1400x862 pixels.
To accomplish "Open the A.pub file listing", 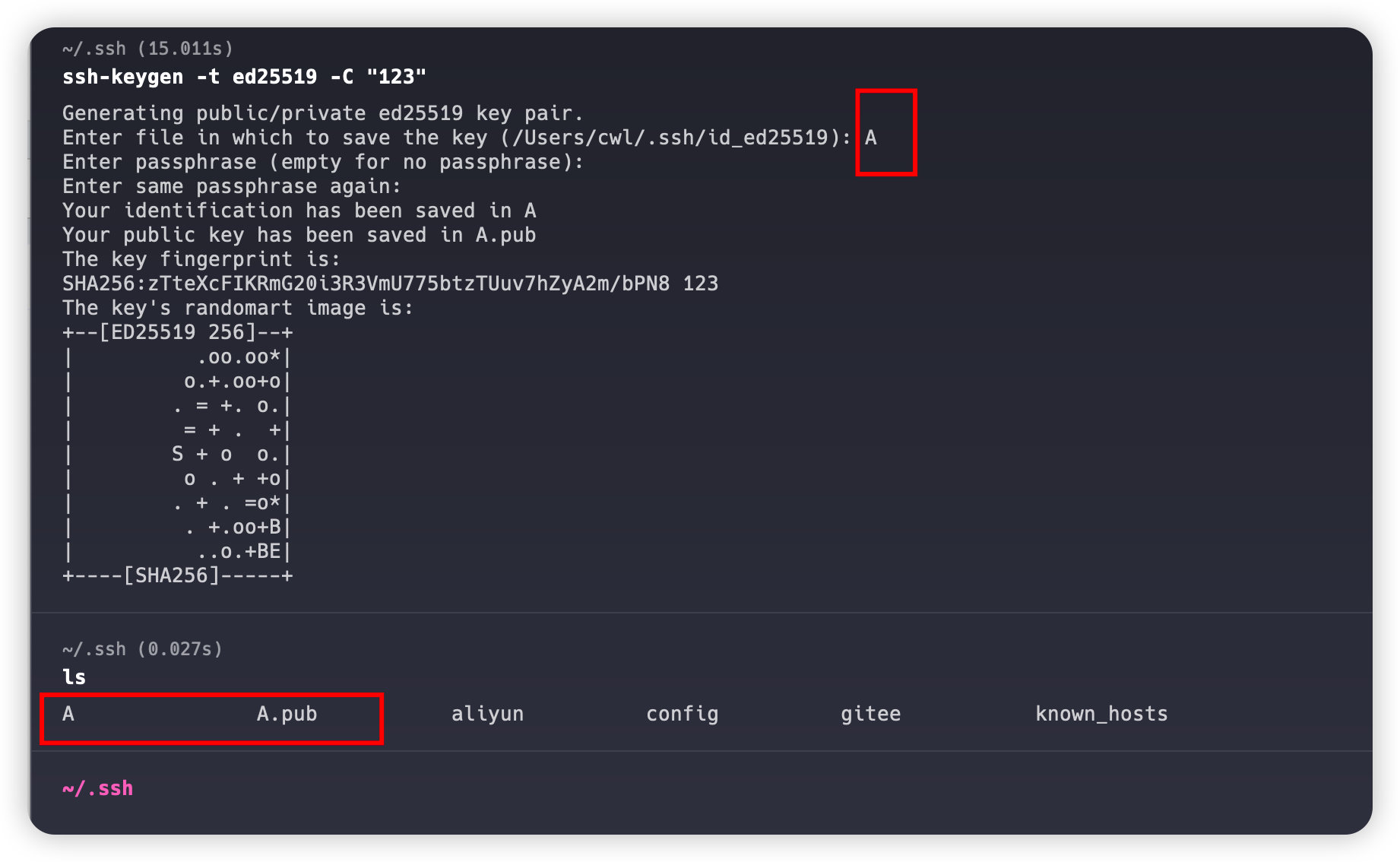I will (x=287, y=714).
